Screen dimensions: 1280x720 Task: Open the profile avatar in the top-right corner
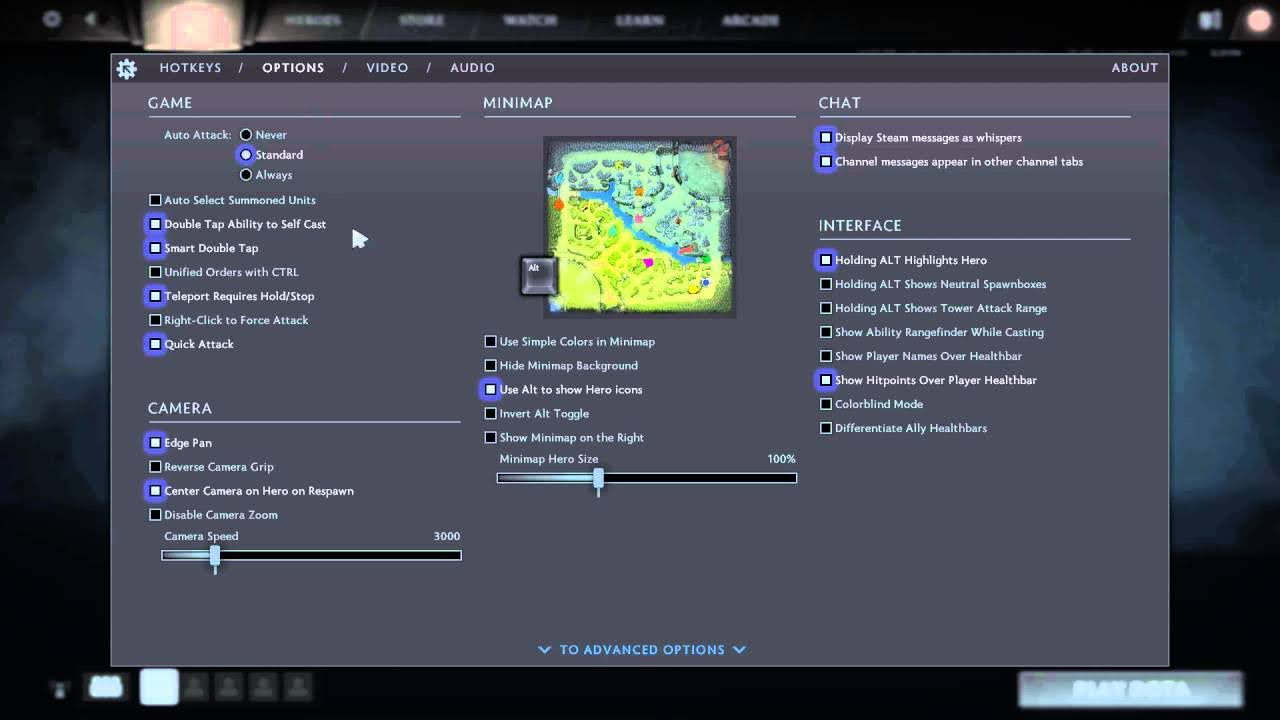(x=1259, y=21)
